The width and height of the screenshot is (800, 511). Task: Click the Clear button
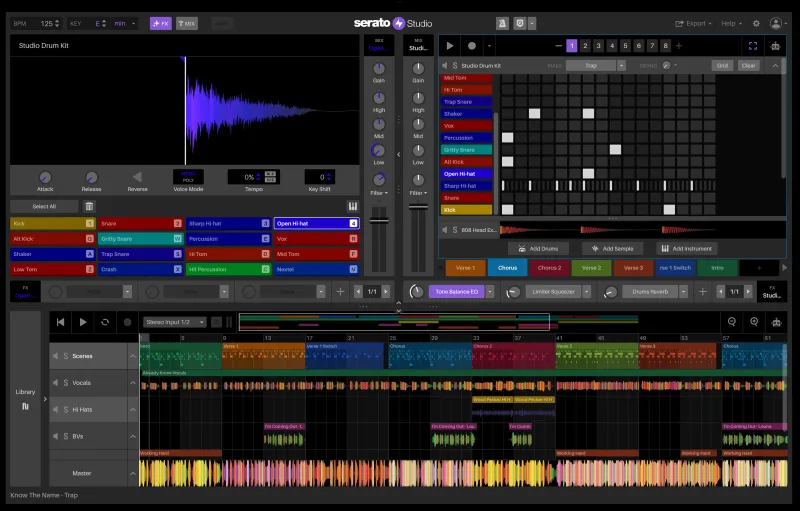pos(748,66)
